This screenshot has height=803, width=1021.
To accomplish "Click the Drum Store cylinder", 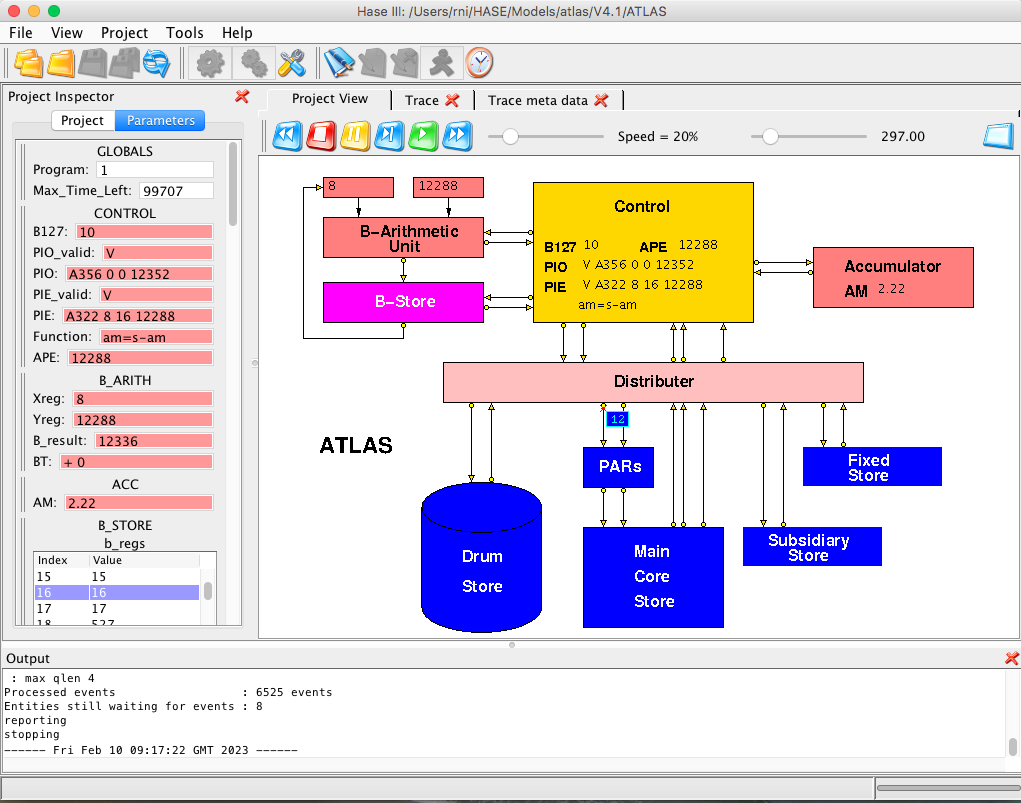I will tap(482, 557).
